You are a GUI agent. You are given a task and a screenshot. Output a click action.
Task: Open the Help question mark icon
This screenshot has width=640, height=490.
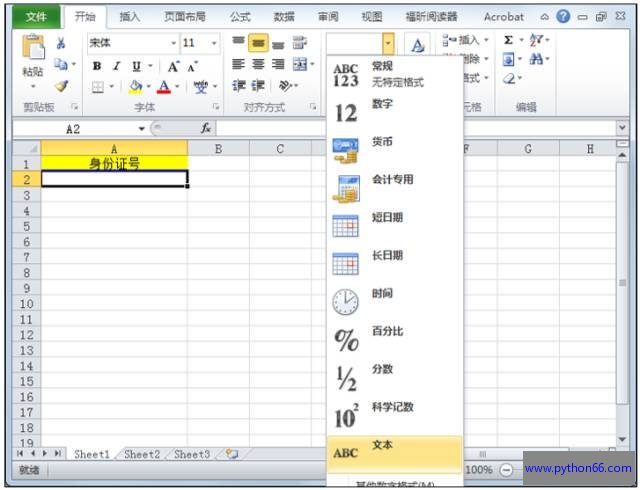pos(563,16)
